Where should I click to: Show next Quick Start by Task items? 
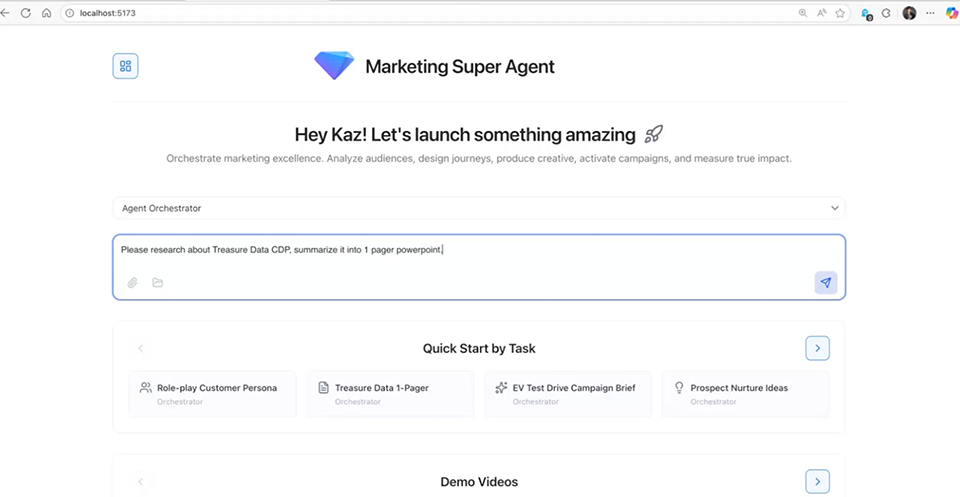[817, 348]
